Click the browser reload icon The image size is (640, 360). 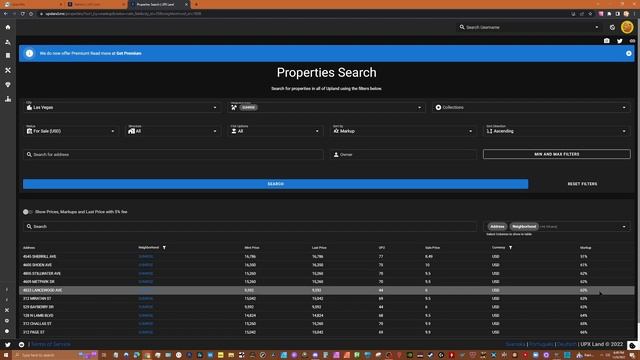[x=23, y=14]
